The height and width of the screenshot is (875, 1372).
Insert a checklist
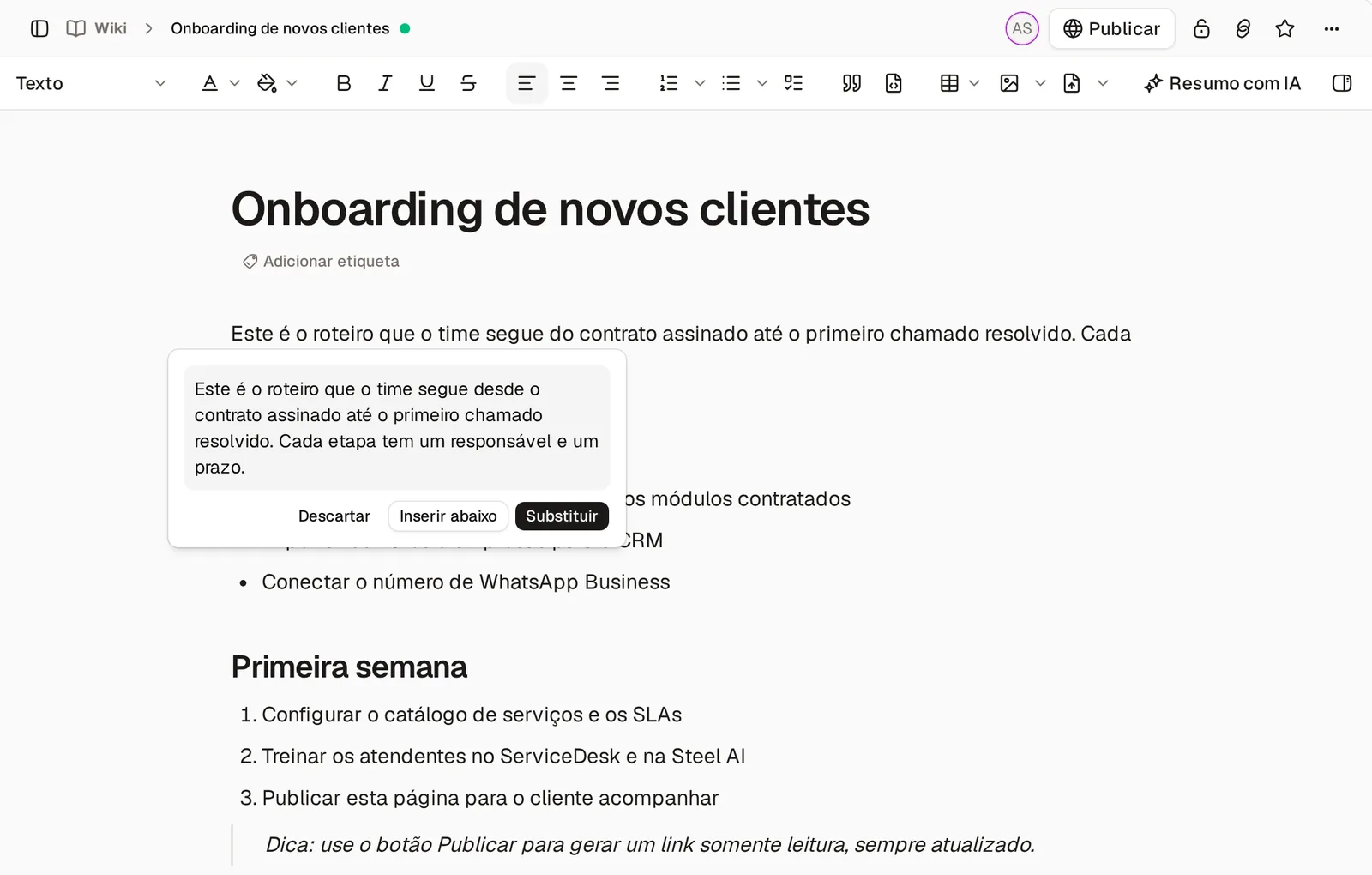793,83
